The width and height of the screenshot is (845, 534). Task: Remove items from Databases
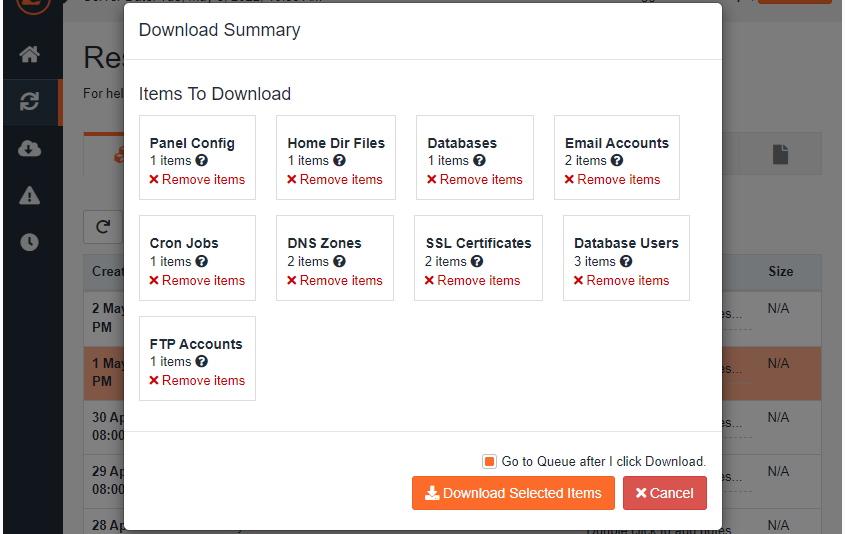tap(475, 179)
